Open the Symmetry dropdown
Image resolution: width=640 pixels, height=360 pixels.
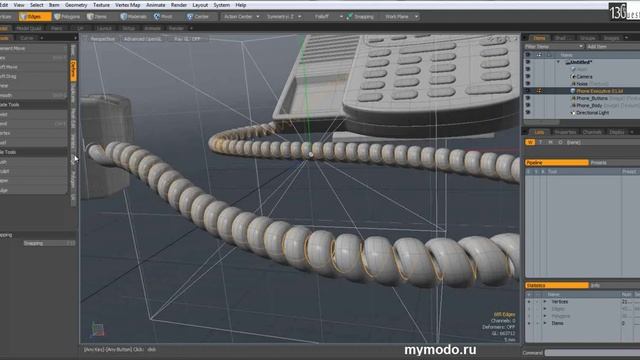pyautogui.click(x=284, y=17)
